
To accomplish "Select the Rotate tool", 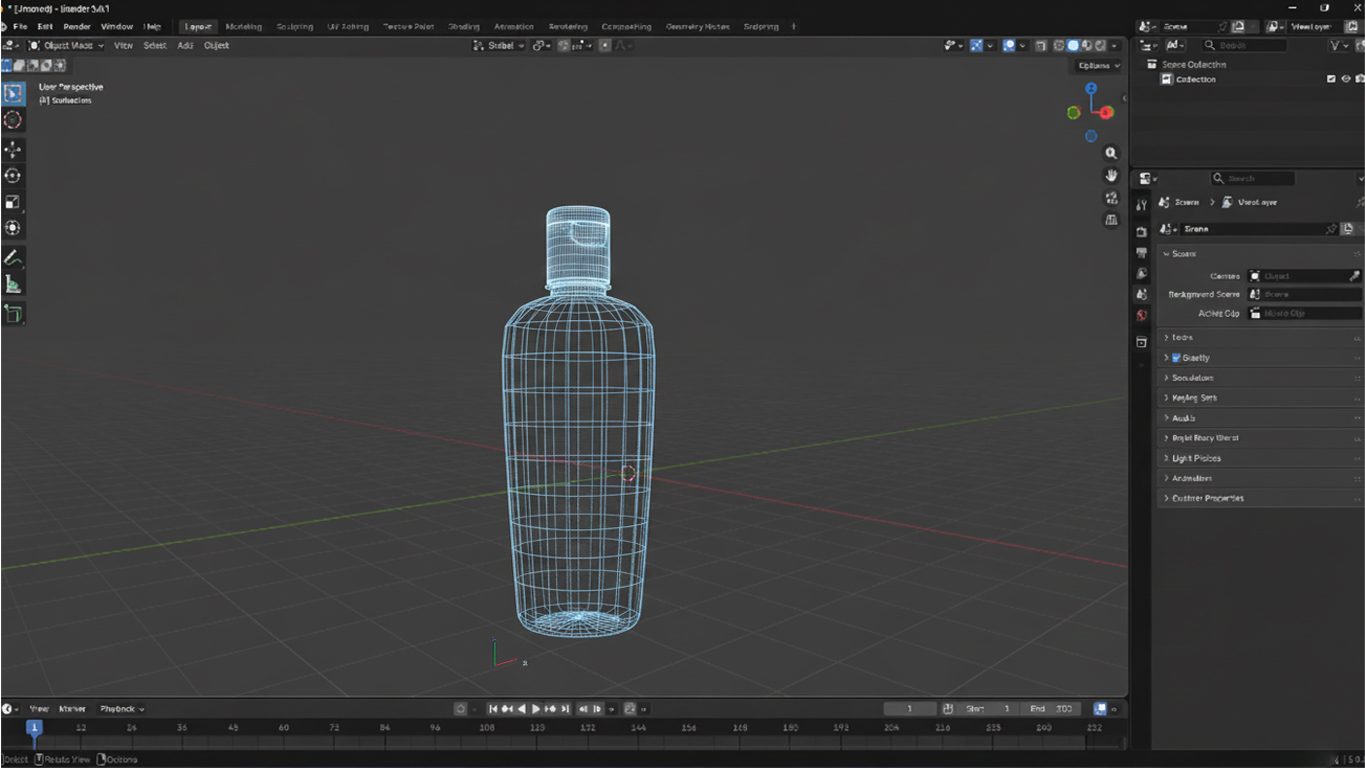I will (x=13, y=175).
